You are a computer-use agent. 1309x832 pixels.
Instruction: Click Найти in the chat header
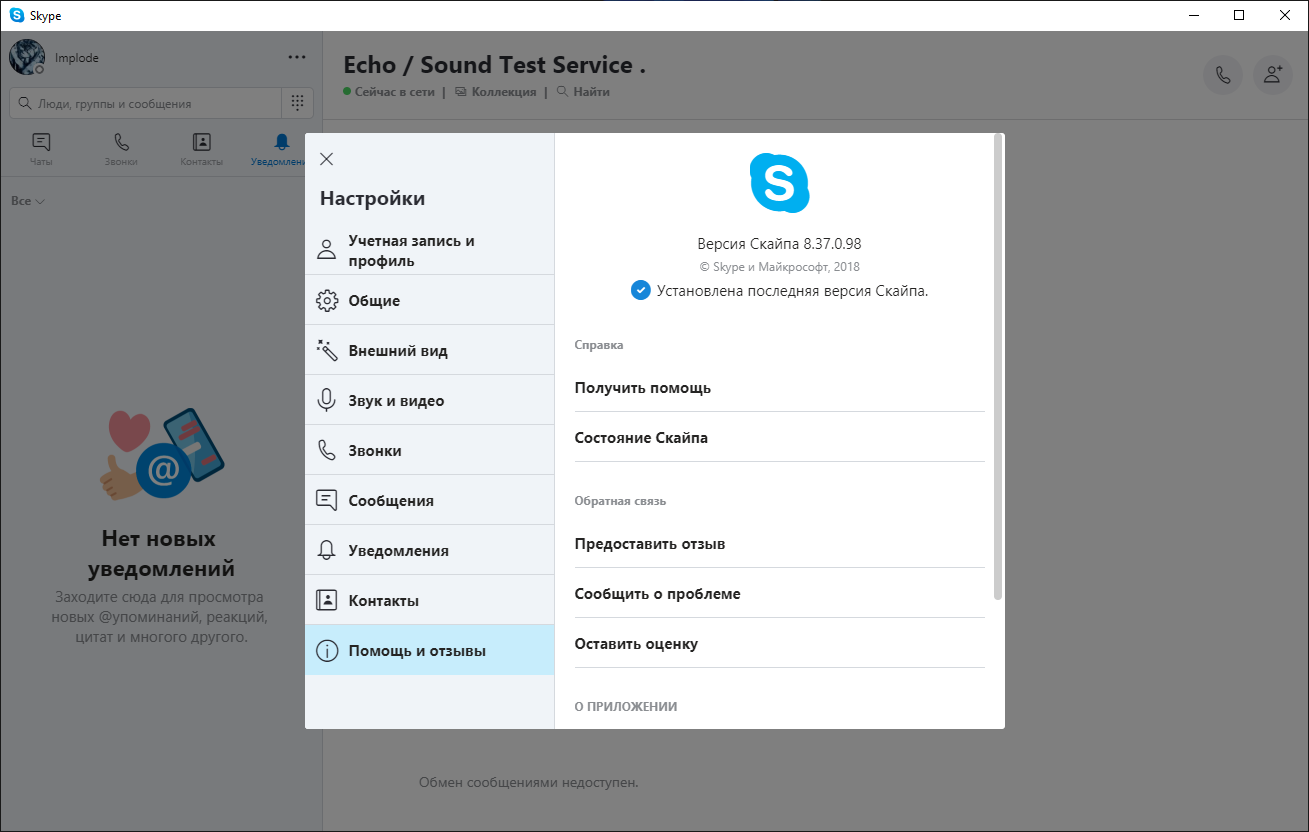tap(583, 92)
